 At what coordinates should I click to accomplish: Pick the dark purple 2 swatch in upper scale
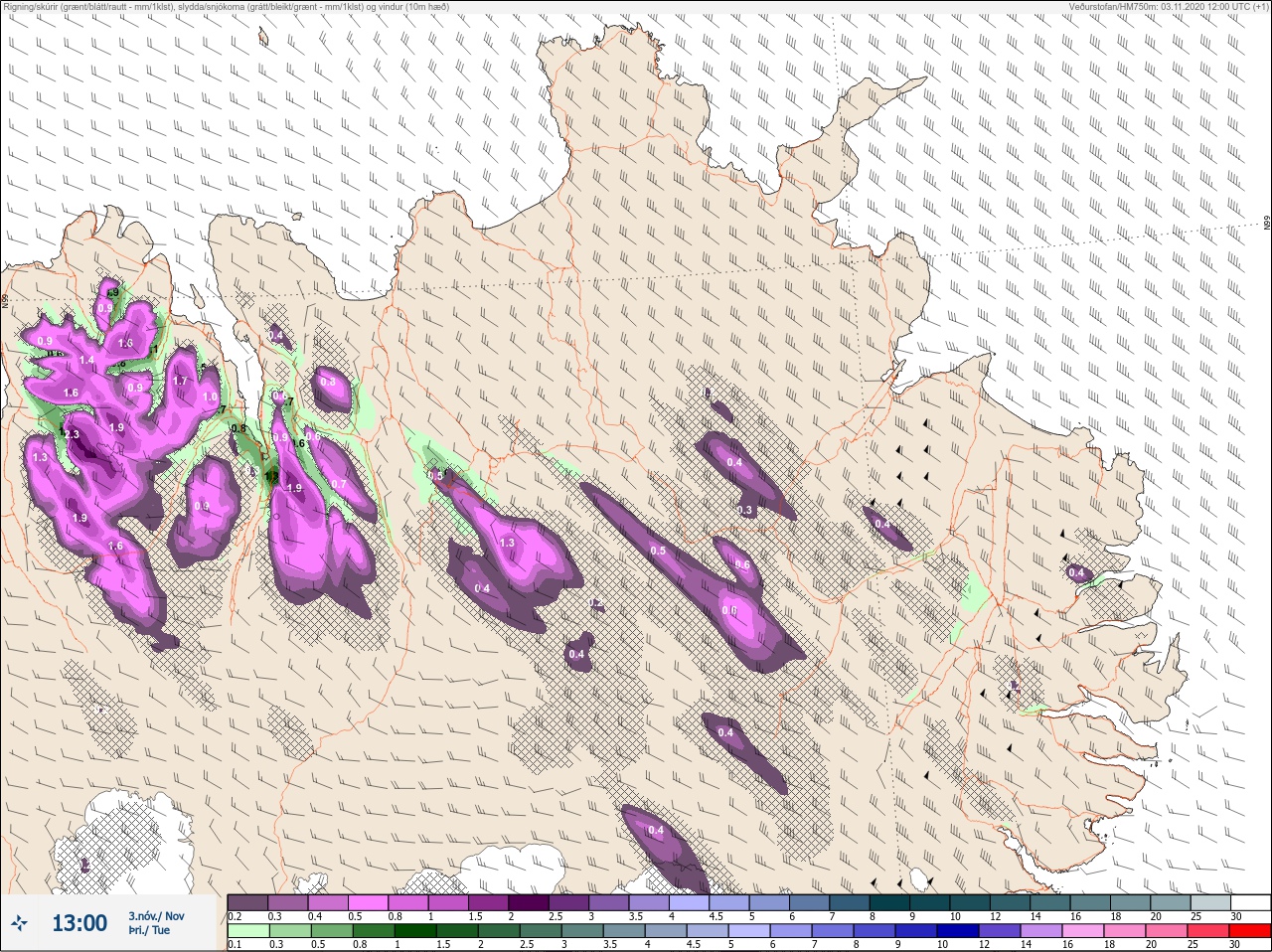pos(530,902)
